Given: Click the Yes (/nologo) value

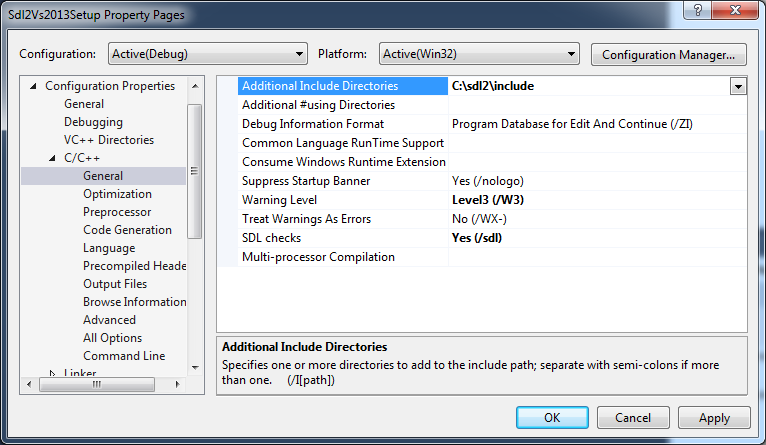Looking at the screenshot, I should click(x=488, y=181).
